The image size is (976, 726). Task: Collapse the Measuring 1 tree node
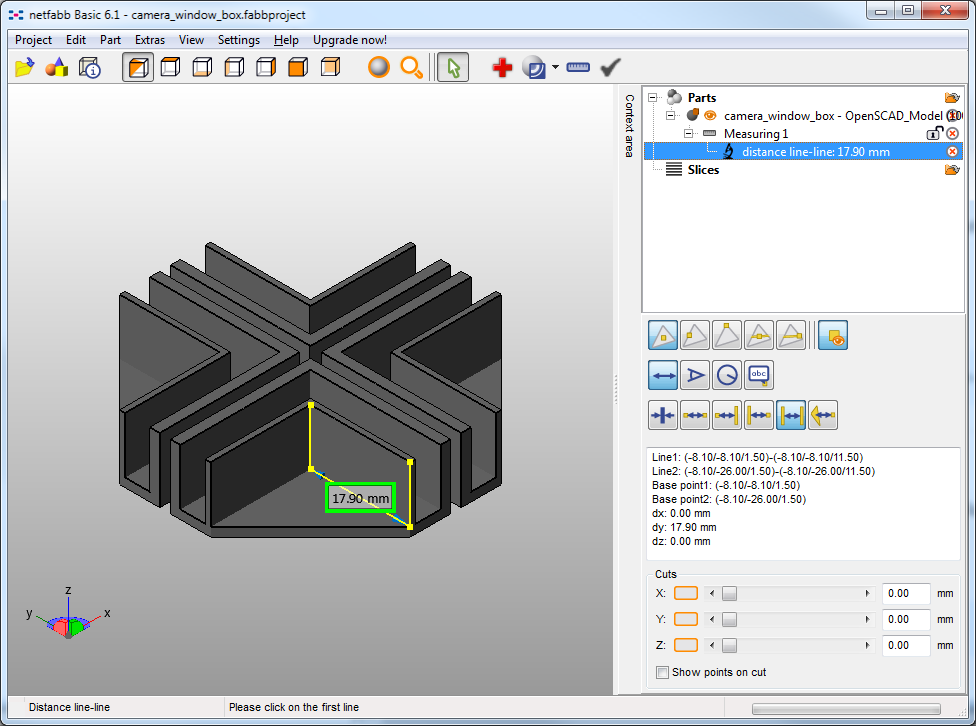pos(690,133)
